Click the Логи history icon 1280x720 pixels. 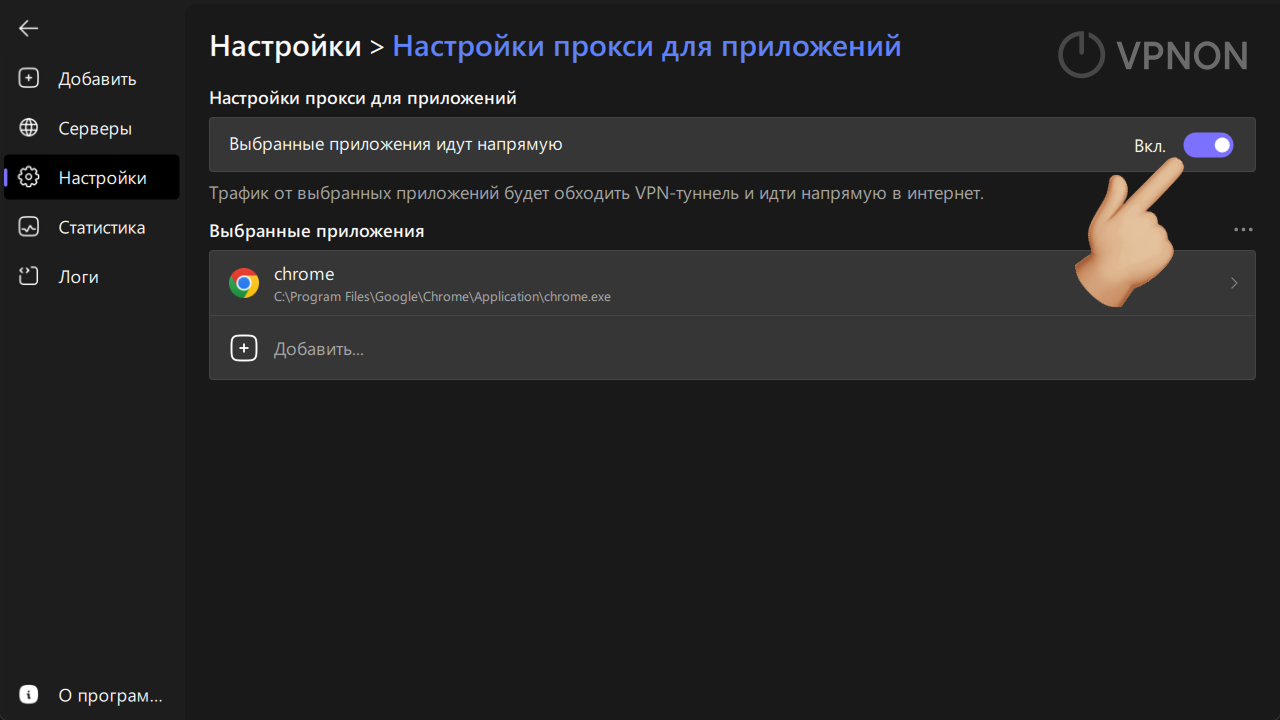click(28, 276)
